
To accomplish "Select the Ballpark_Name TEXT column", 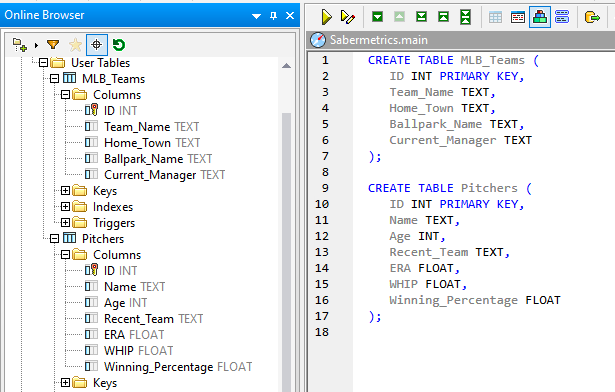I will [x=158, y=159].
